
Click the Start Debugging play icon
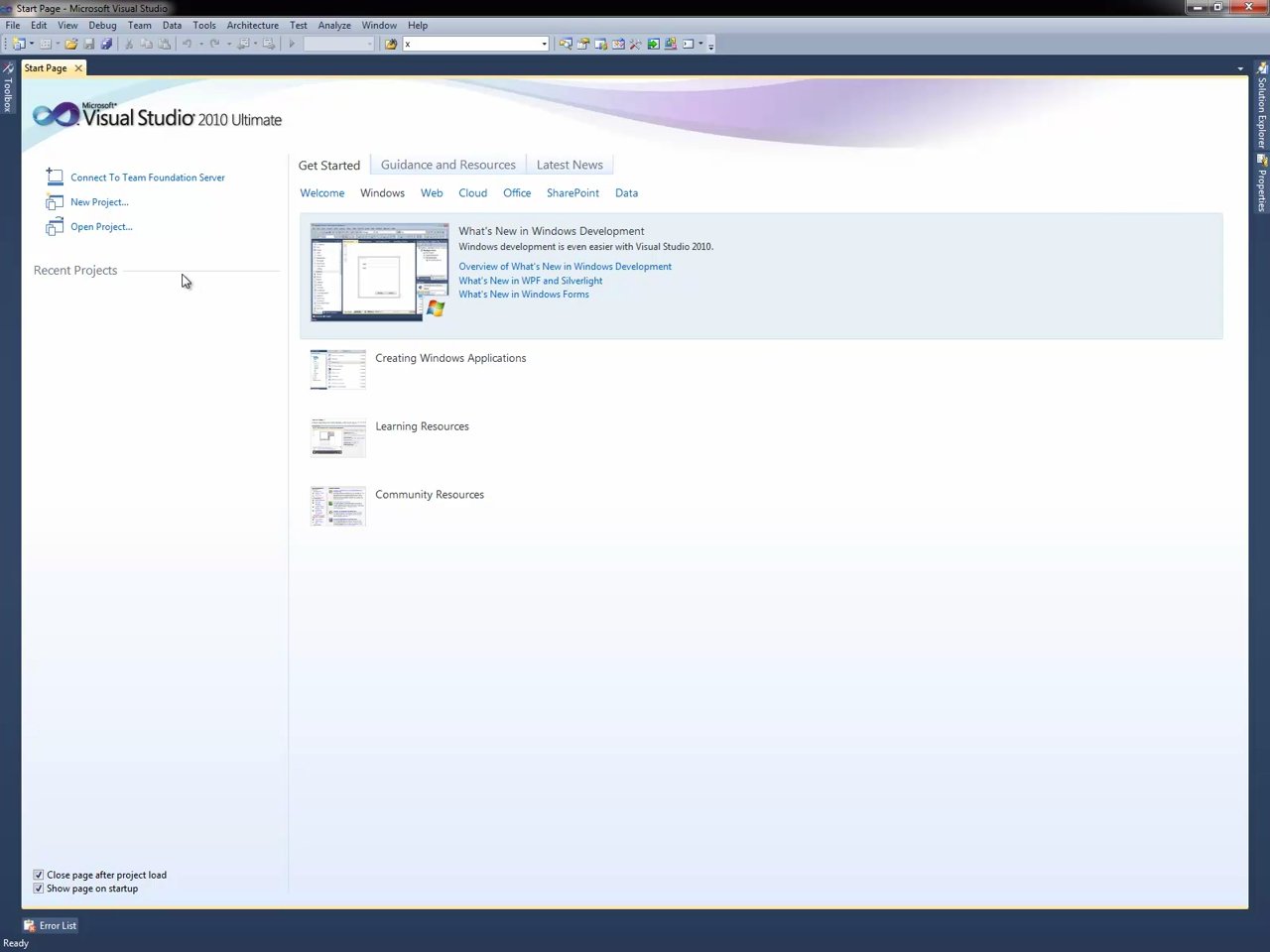pos(292,44)
